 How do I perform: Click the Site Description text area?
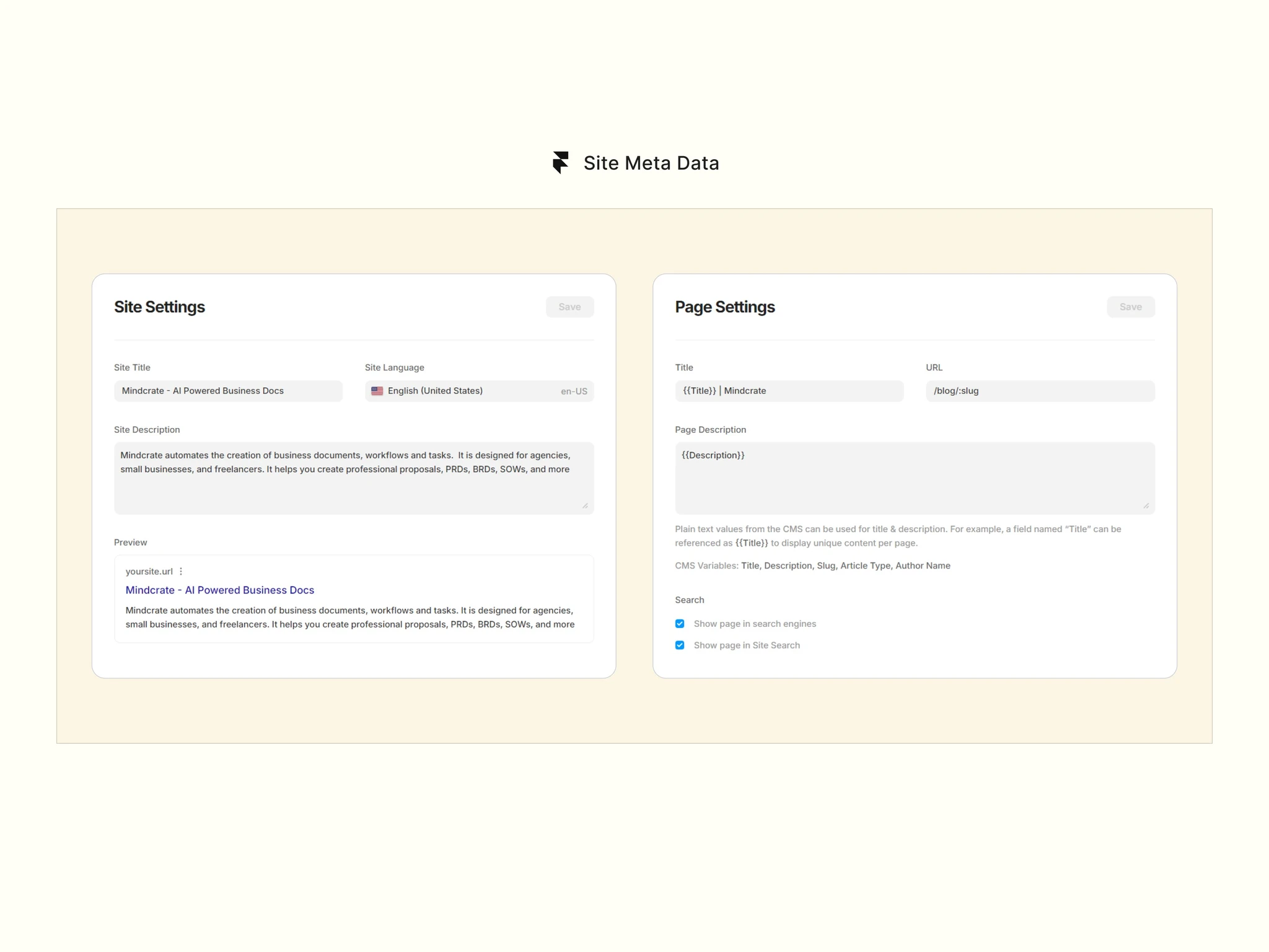[354, 478]
